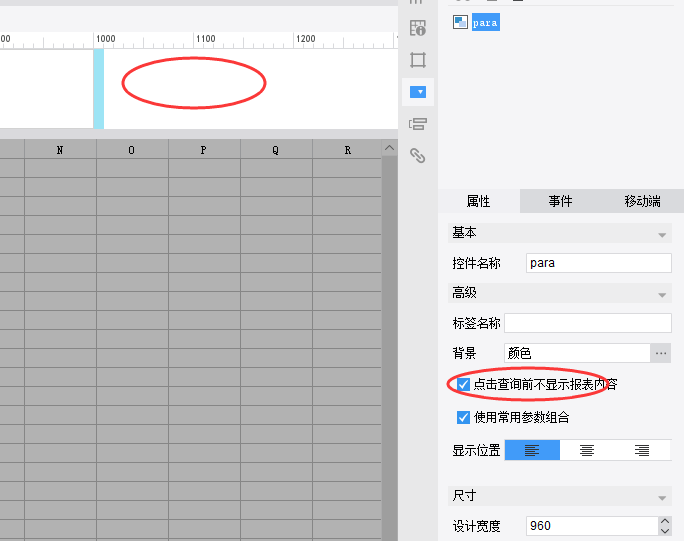
Task: Choose center alignment display position
Action: (587, 450)
